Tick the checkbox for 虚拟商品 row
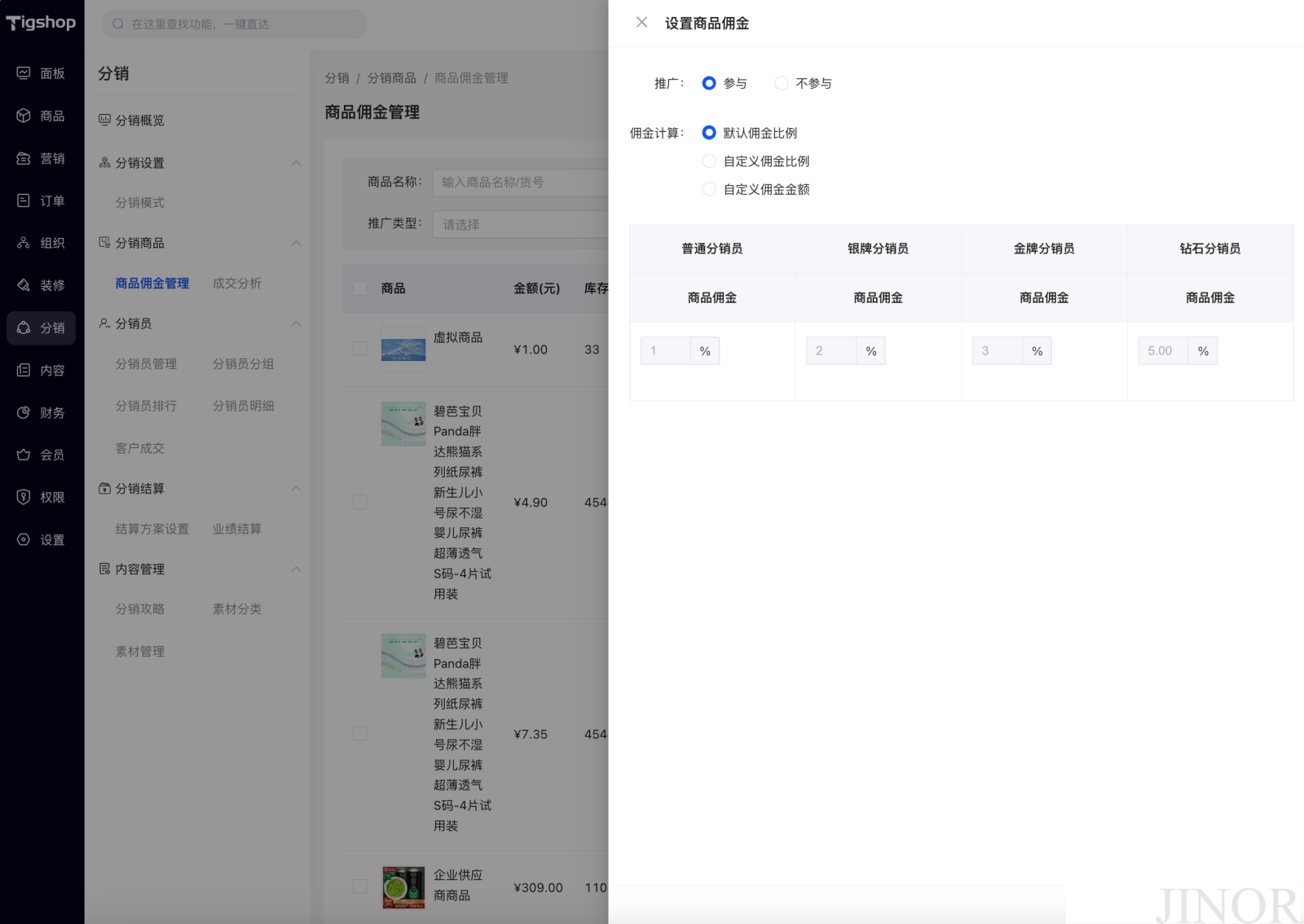This screenshot has height=924, width=1304. click(359, 349)
